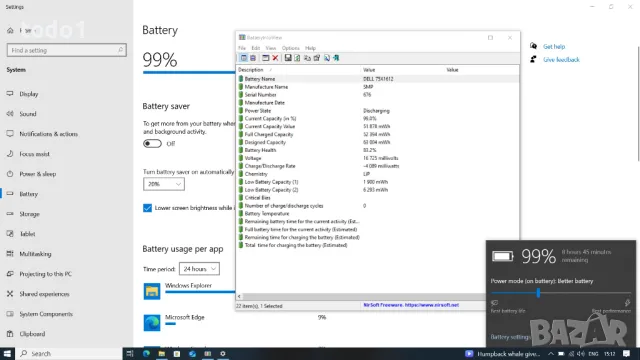
Task: Click the Copy Selected Items toolbar icon
Action: pyautogui.click(x=307, y=58)
